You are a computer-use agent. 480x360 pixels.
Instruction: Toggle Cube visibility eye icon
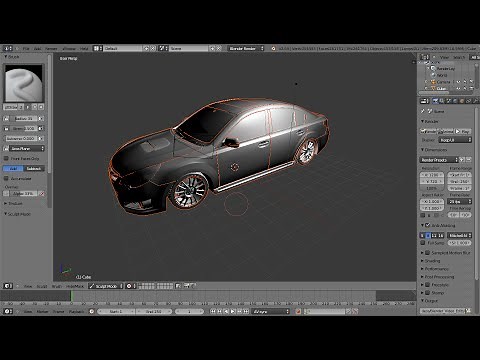(459, 88)
